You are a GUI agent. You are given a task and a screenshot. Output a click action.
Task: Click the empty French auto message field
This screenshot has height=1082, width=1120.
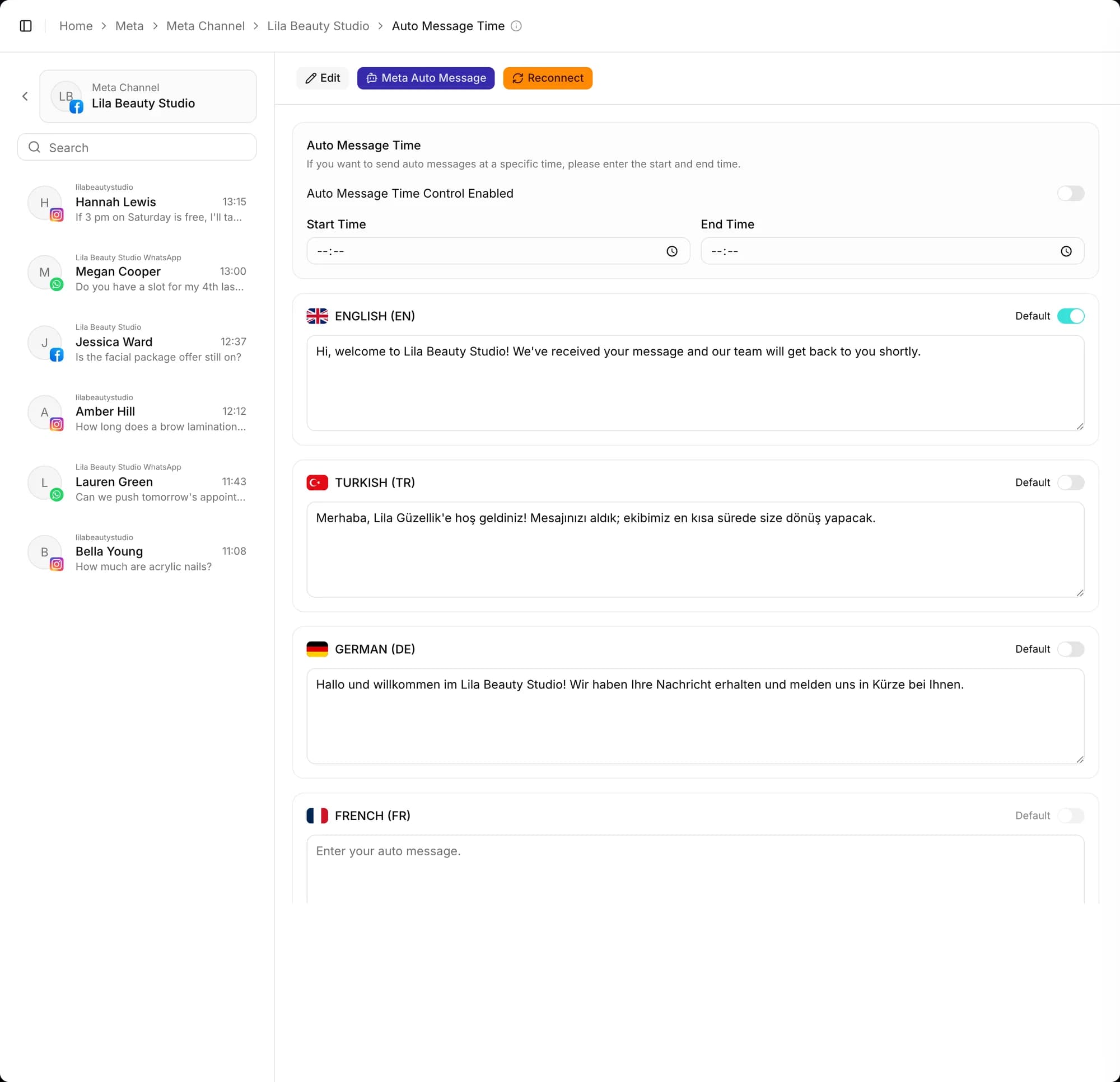(x=696, y=869)
